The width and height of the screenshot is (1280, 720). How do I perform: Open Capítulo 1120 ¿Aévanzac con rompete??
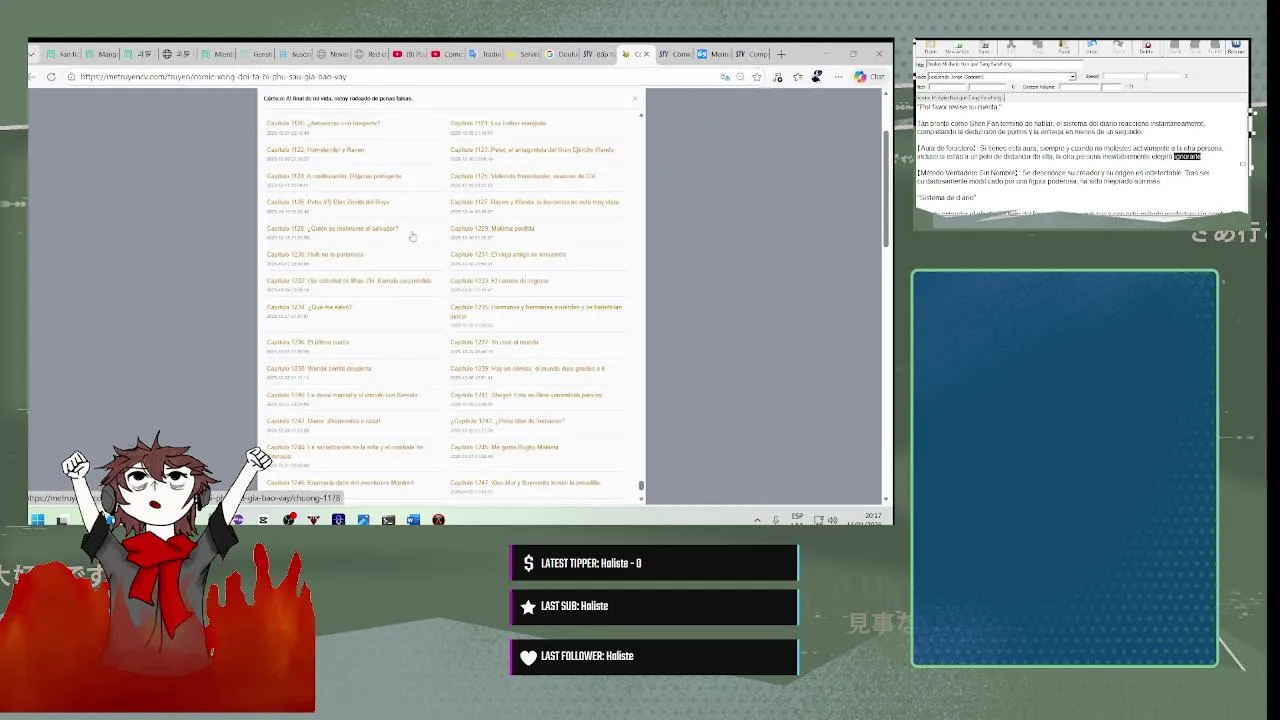point(323,123)
